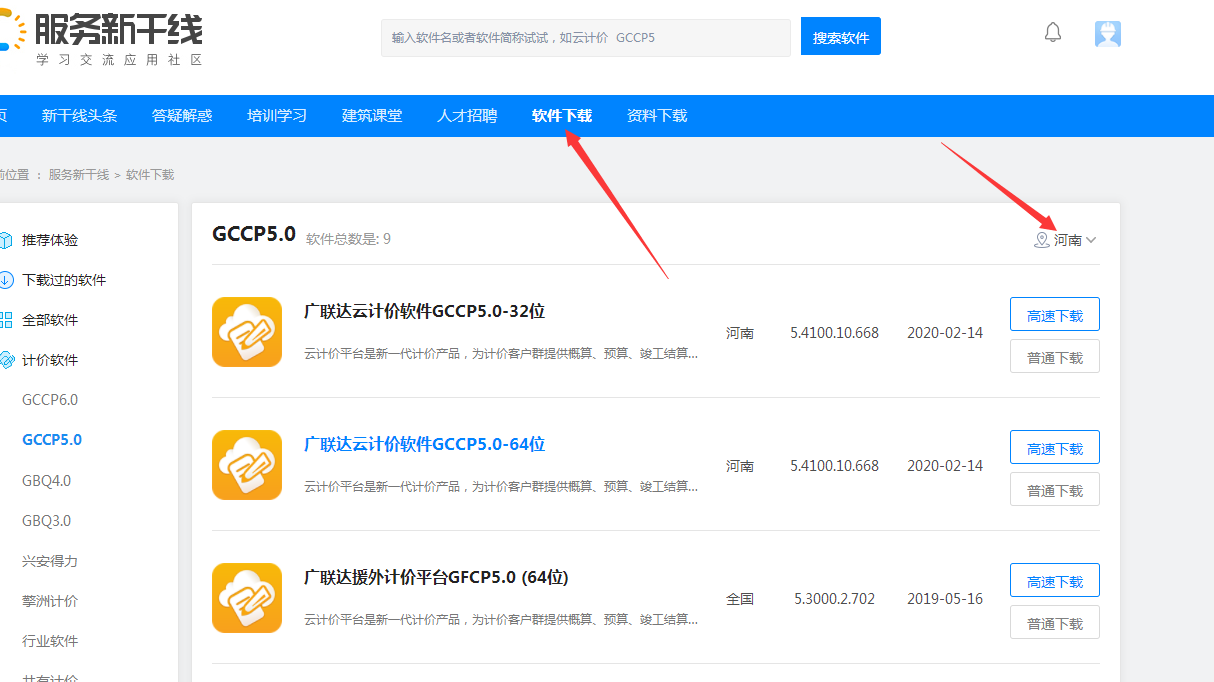Select 推荐体验 in sidebar
Screen dimensions: 1214x682
[50, 240]
